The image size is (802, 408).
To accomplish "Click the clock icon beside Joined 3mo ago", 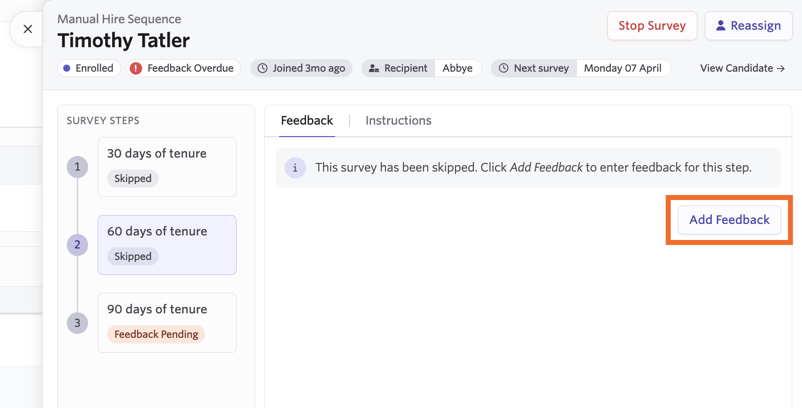I will (262, 68).
